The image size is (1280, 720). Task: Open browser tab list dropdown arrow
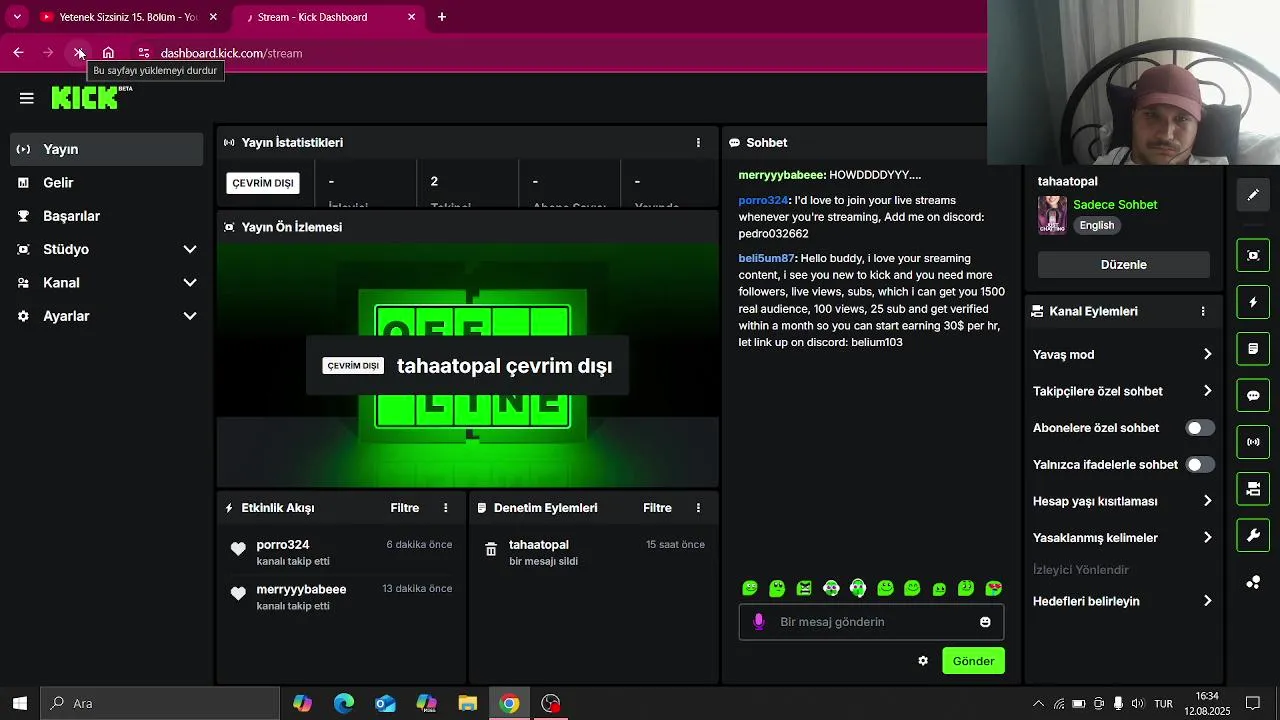pos(17,17)
